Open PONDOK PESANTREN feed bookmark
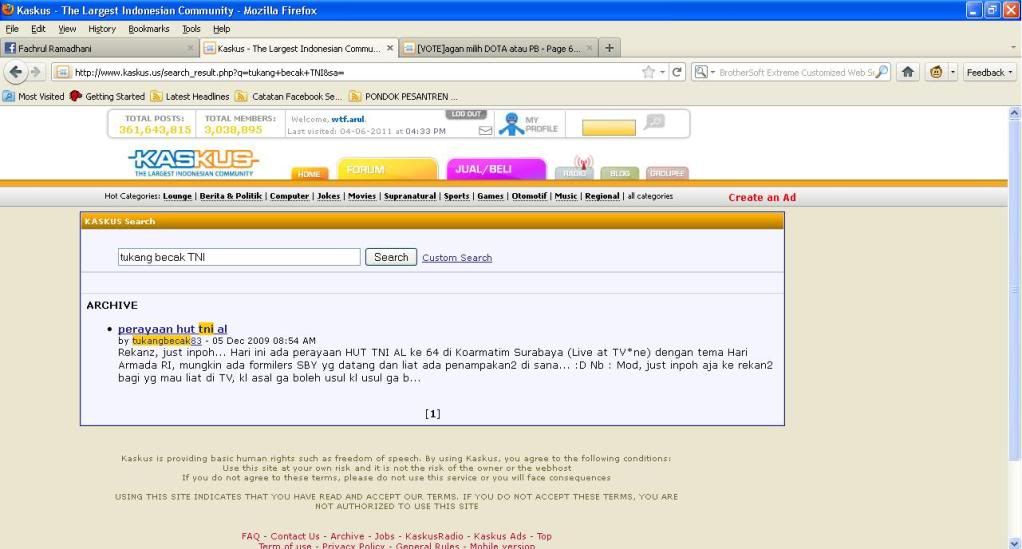 click(403, 96)
